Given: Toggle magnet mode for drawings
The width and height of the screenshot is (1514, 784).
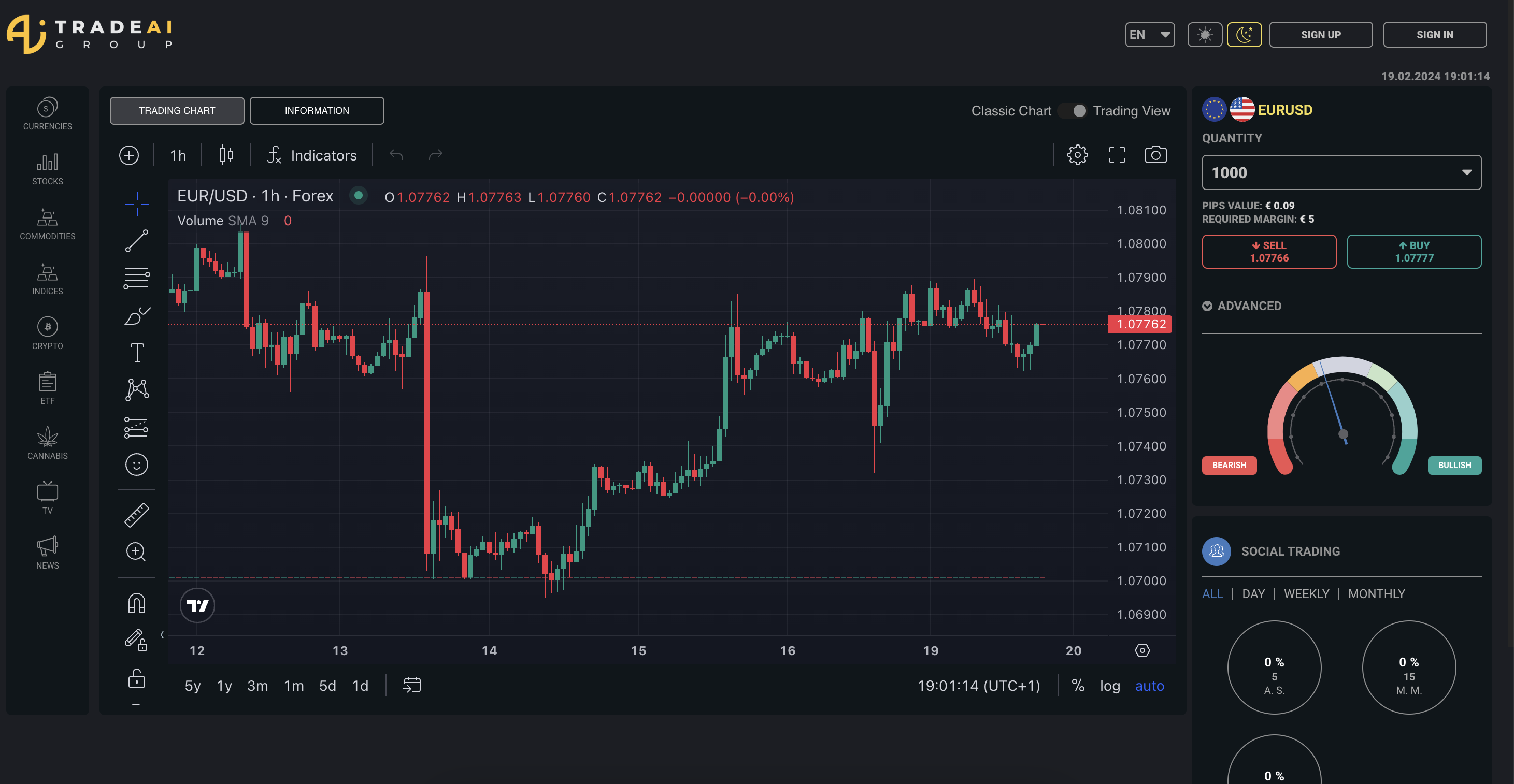Looking at the screenshot, I should pos(137,603).
